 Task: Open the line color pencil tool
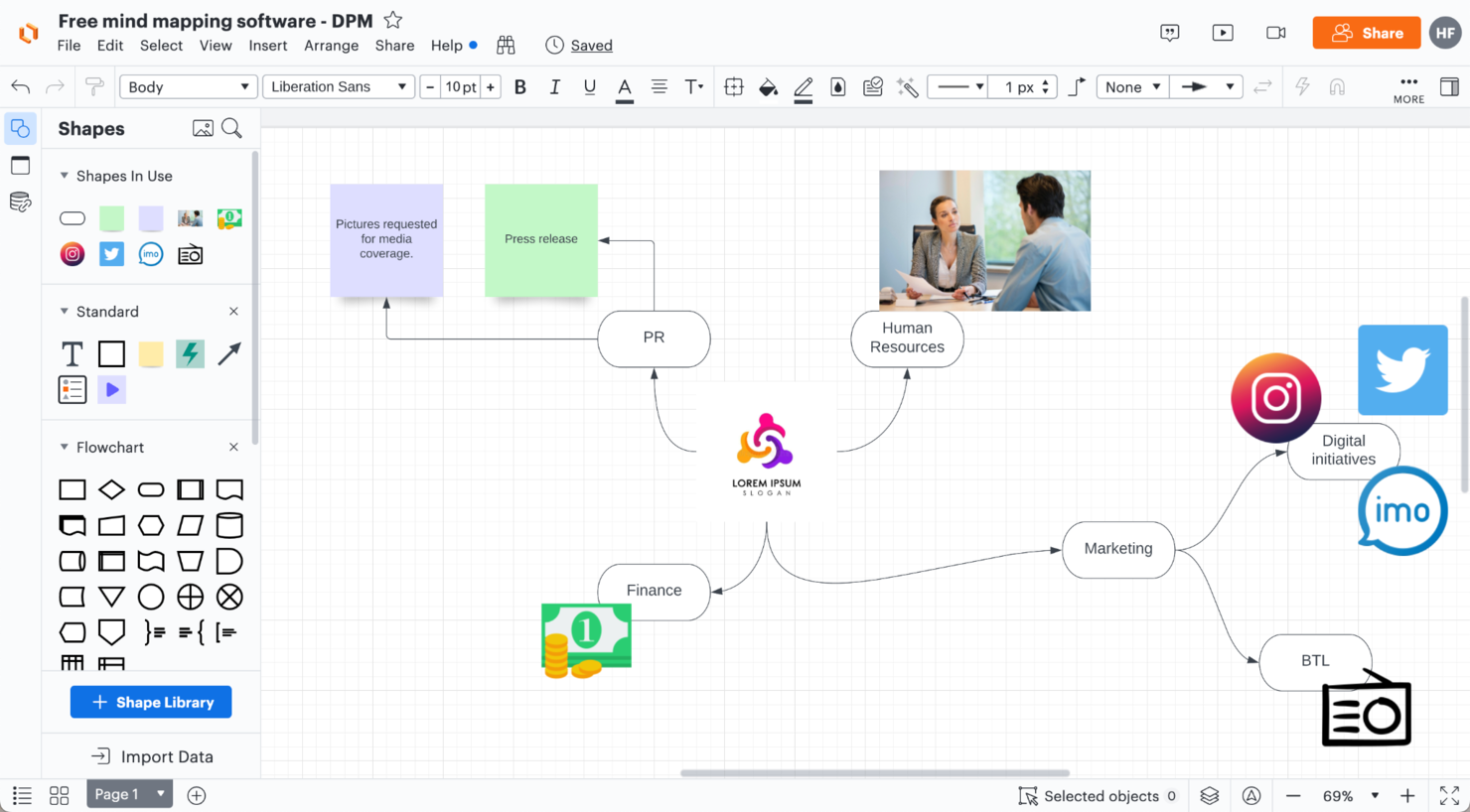pos(804,88)
